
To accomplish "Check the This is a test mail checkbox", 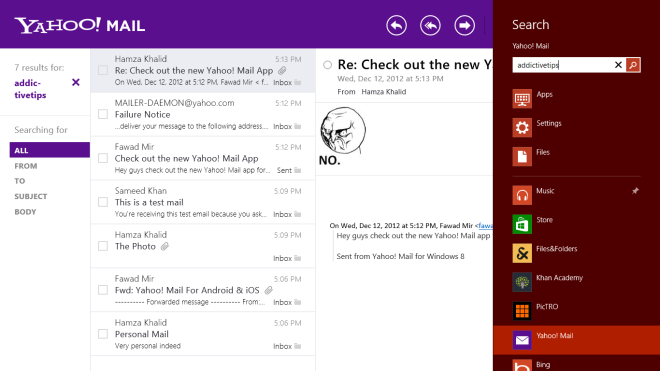I will click(x=103, y=202).
